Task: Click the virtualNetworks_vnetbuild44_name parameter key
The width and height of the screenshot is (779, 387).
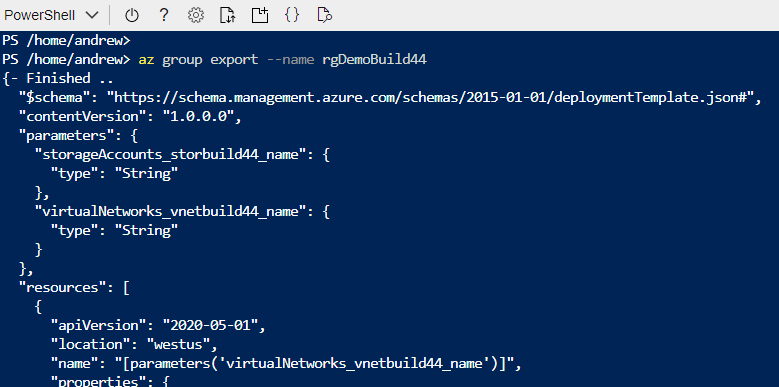Action: click(x=169, y=212)
